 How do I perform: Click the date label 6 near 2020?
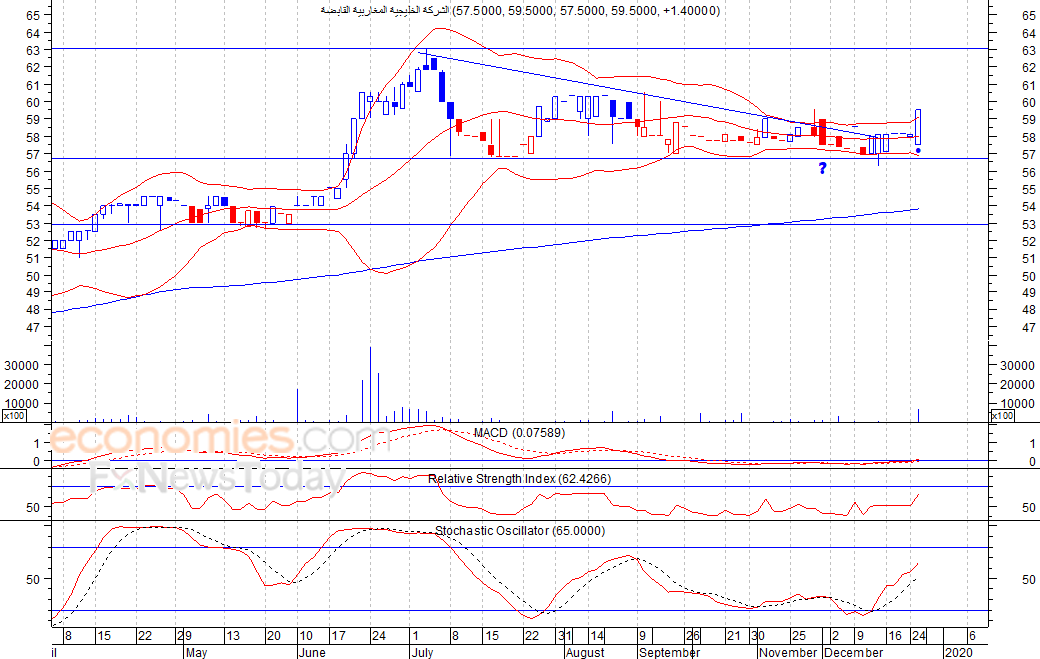pyautogui.click(x=971, y=636)
